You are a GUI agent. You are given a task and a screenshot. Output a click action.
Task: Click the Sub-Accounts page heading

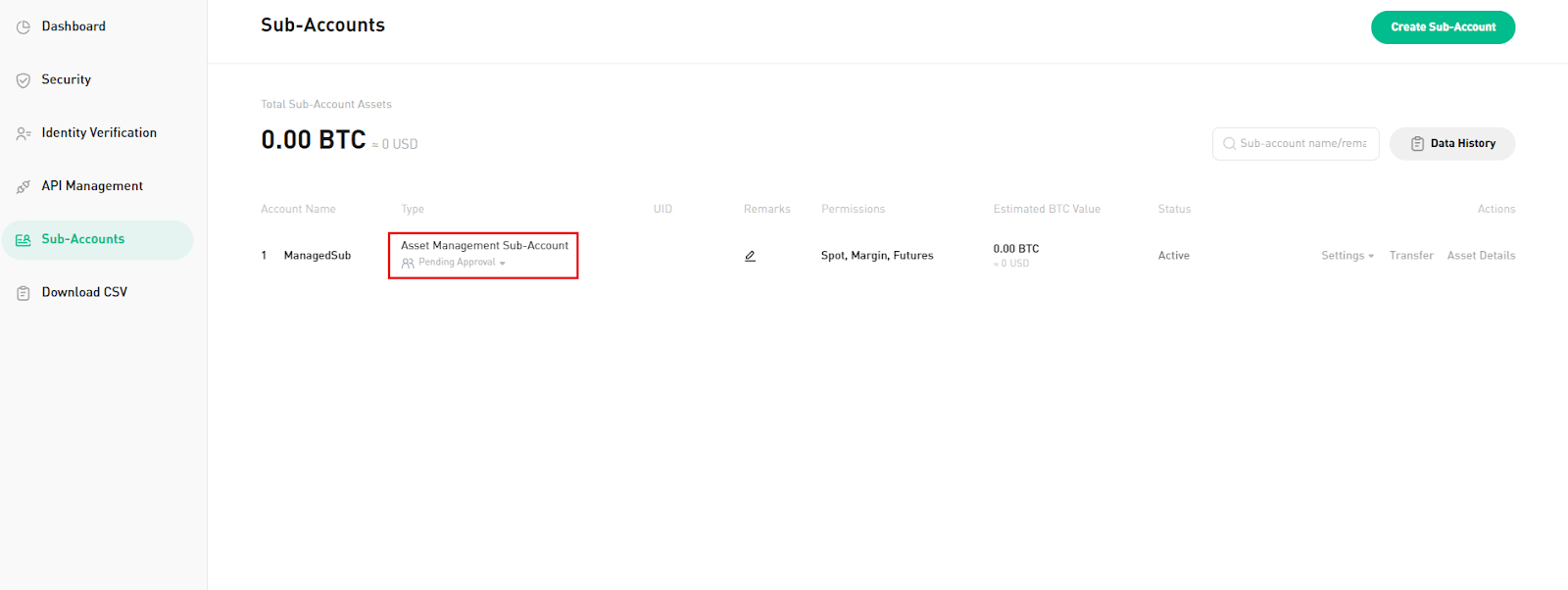tap(322, 25)
